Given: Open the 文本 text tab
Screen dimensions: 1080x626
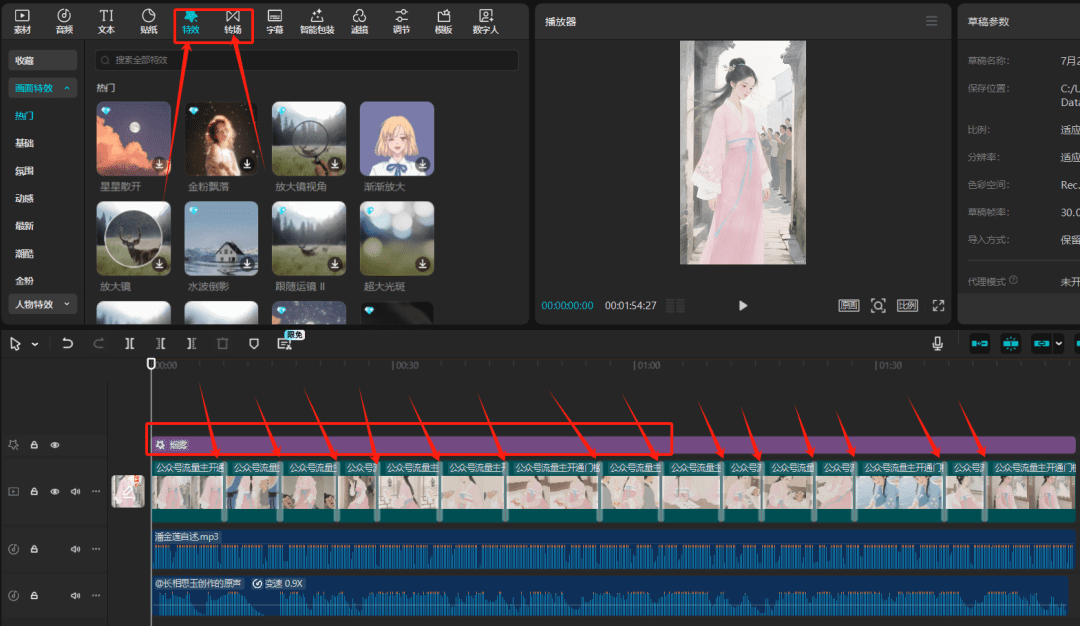Looking at the screenshot, I should tap(106, 21).
